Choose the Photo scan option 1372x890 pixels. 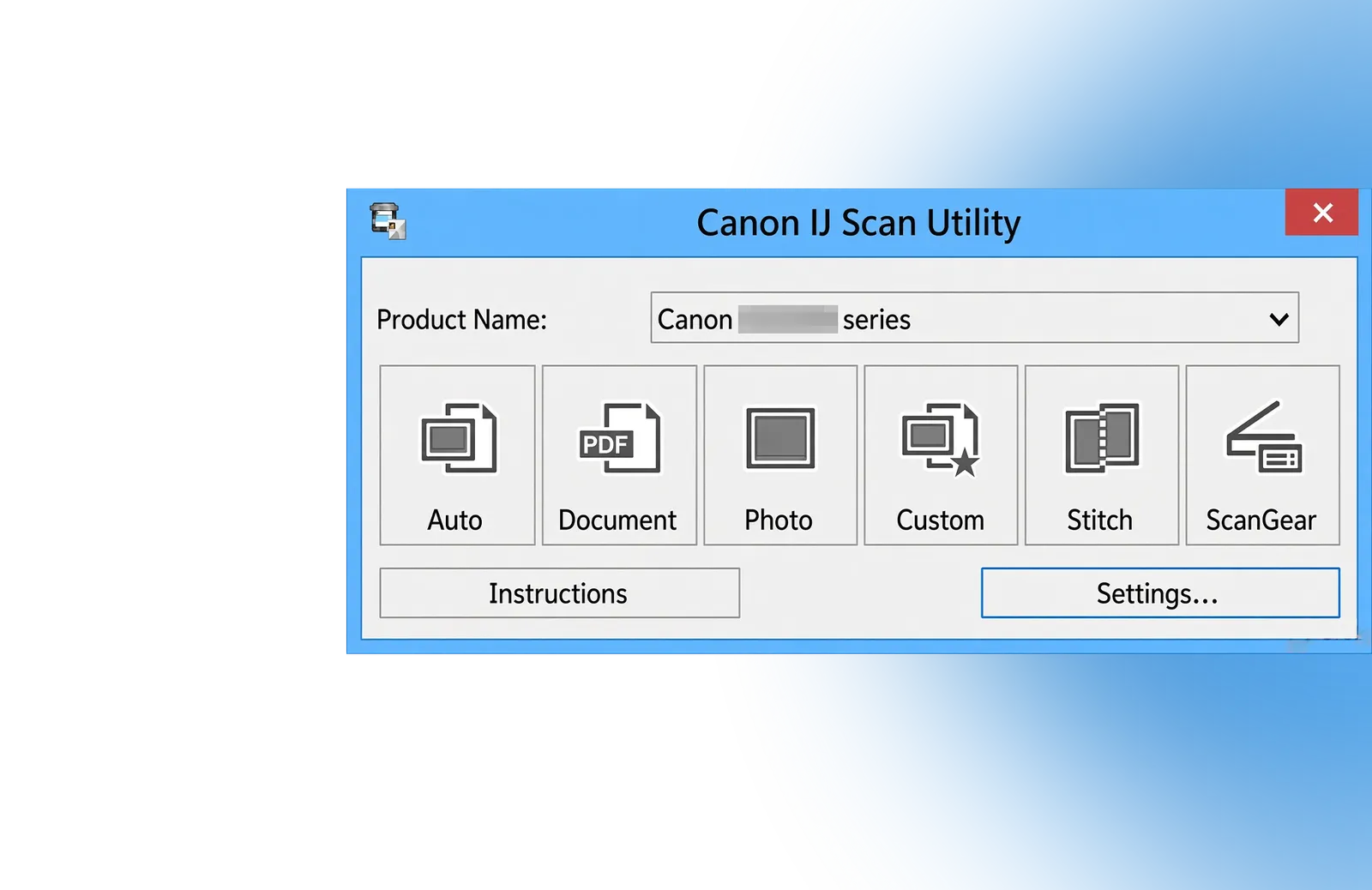tap(780, 455)
